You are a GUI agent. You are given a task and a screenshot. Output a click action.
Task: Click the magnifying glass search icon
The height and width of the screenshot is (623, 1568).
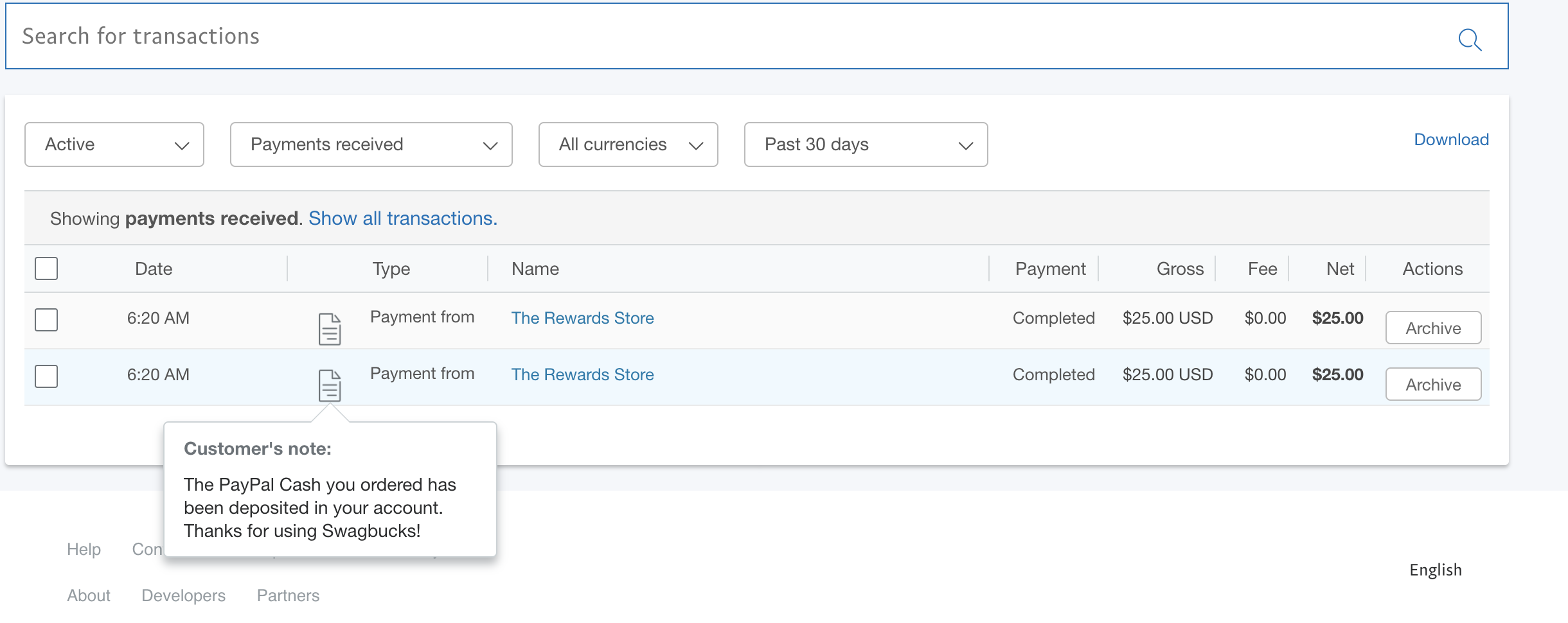1469,40
